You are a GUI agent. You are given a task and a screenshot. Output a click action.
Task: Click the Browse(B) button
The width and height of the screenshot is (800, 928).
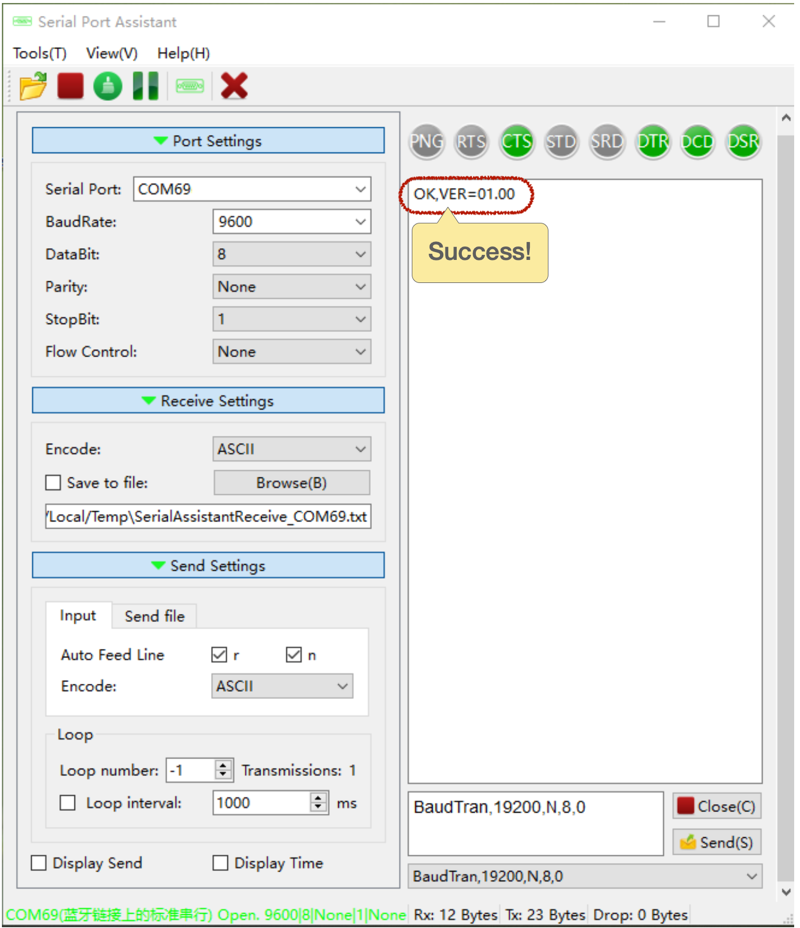[291, 483]
